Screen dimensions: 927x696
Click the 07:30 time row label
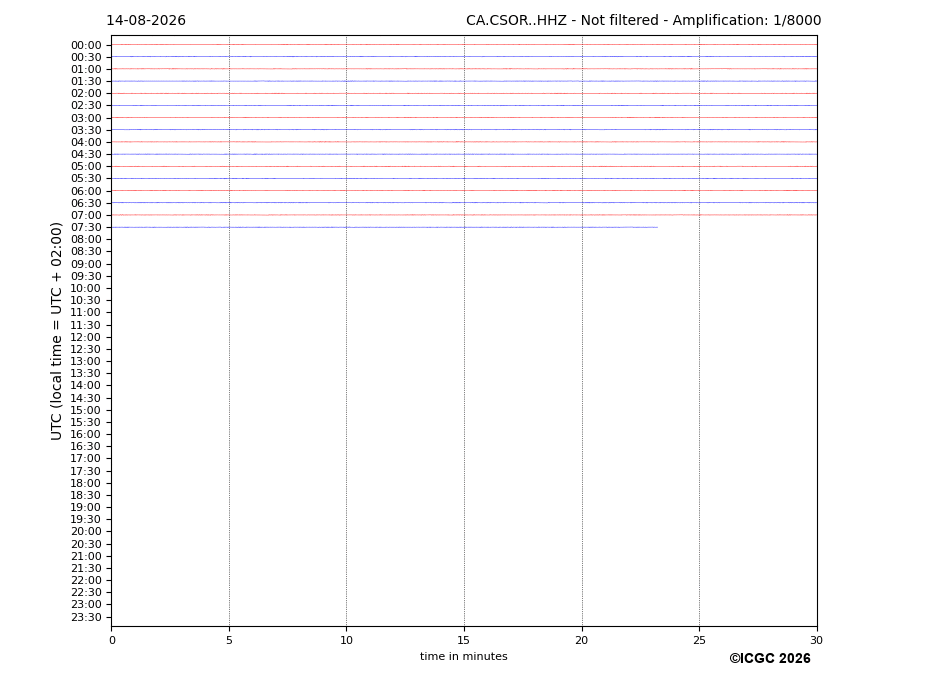click(86, 228)
